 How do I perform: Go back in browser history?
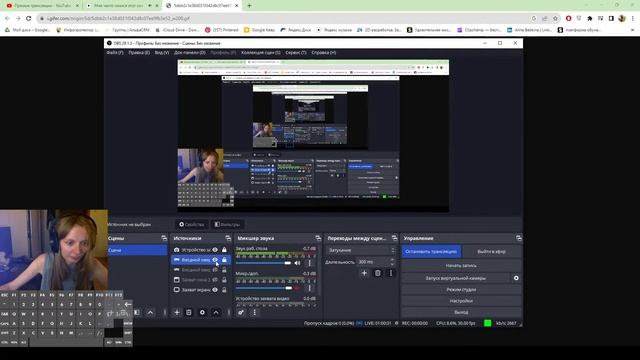pyautogui.click(x=7, y=18)
